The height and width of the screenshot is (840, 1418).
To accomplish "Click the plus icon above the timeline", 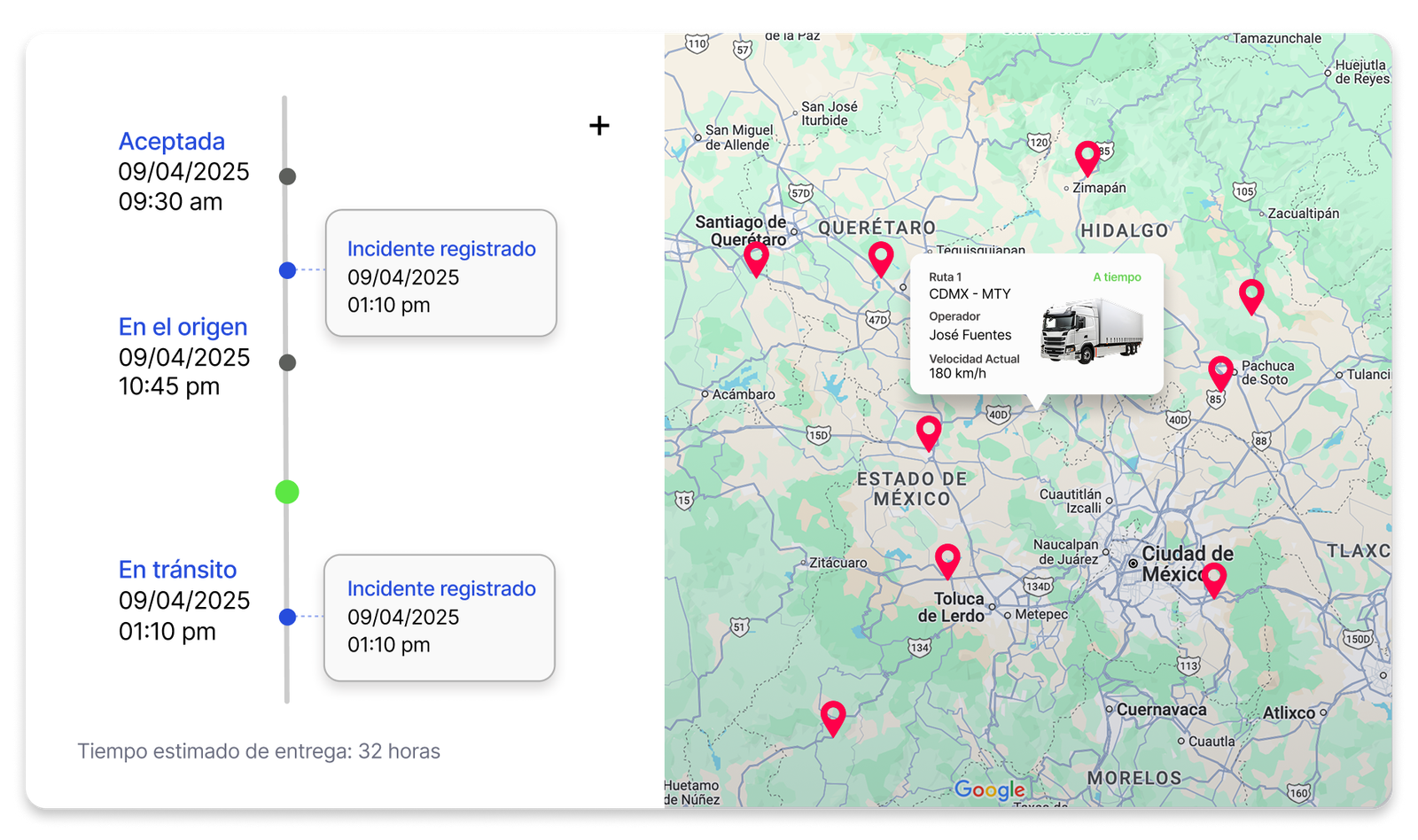I will tap(599, 126).
